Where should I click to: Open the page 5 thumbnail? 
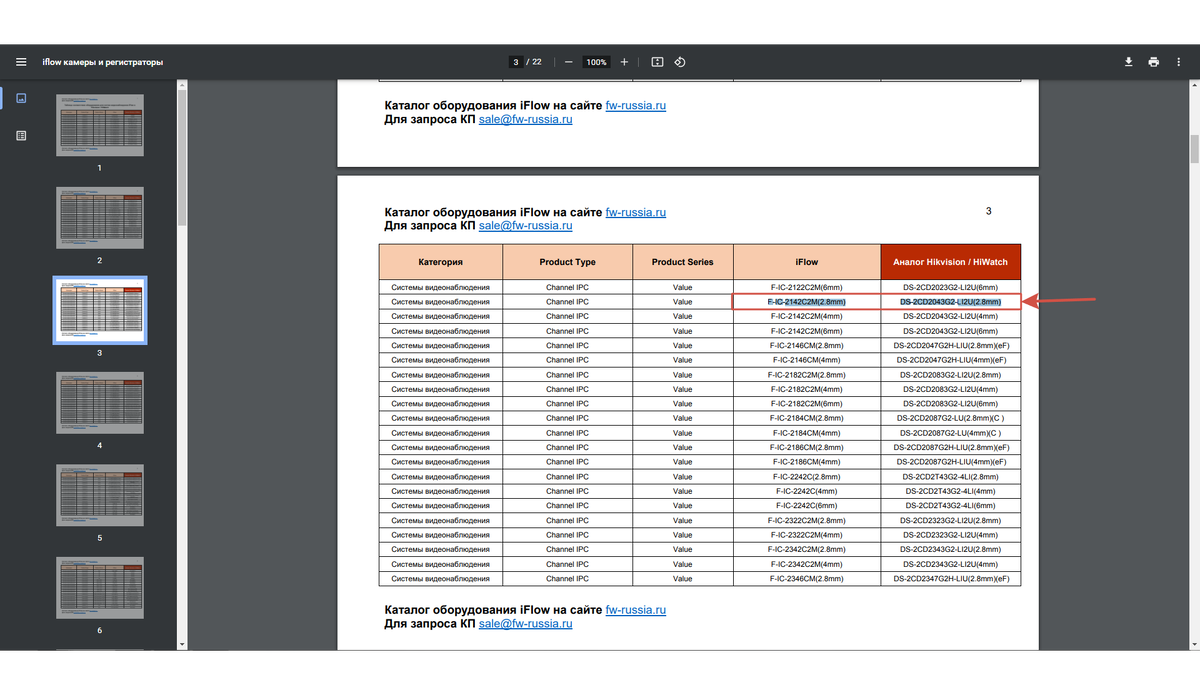coord(100,495)
